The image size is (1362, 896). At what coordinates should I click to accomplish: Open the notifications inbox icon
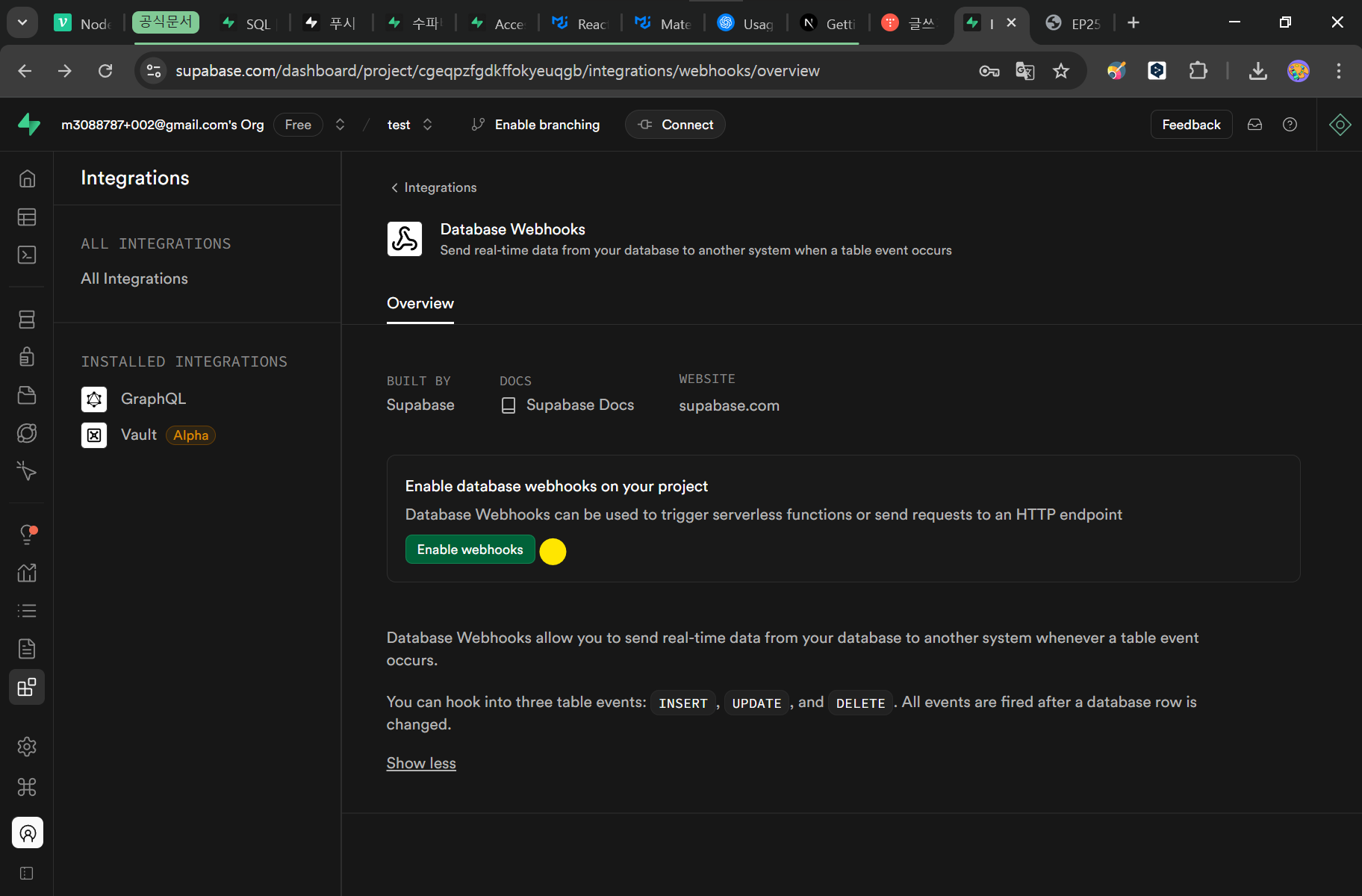coord(1254,125)
